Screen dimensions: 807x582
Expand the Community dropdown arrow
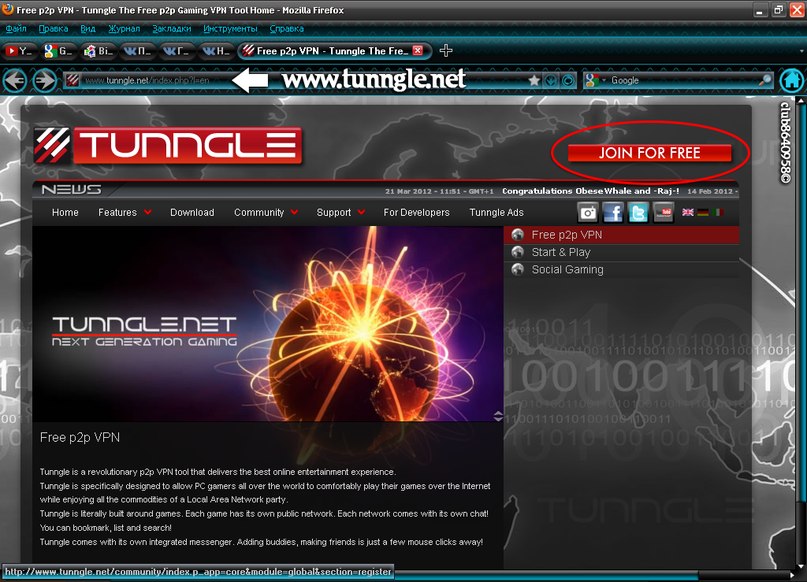click(x=294, y=211)
